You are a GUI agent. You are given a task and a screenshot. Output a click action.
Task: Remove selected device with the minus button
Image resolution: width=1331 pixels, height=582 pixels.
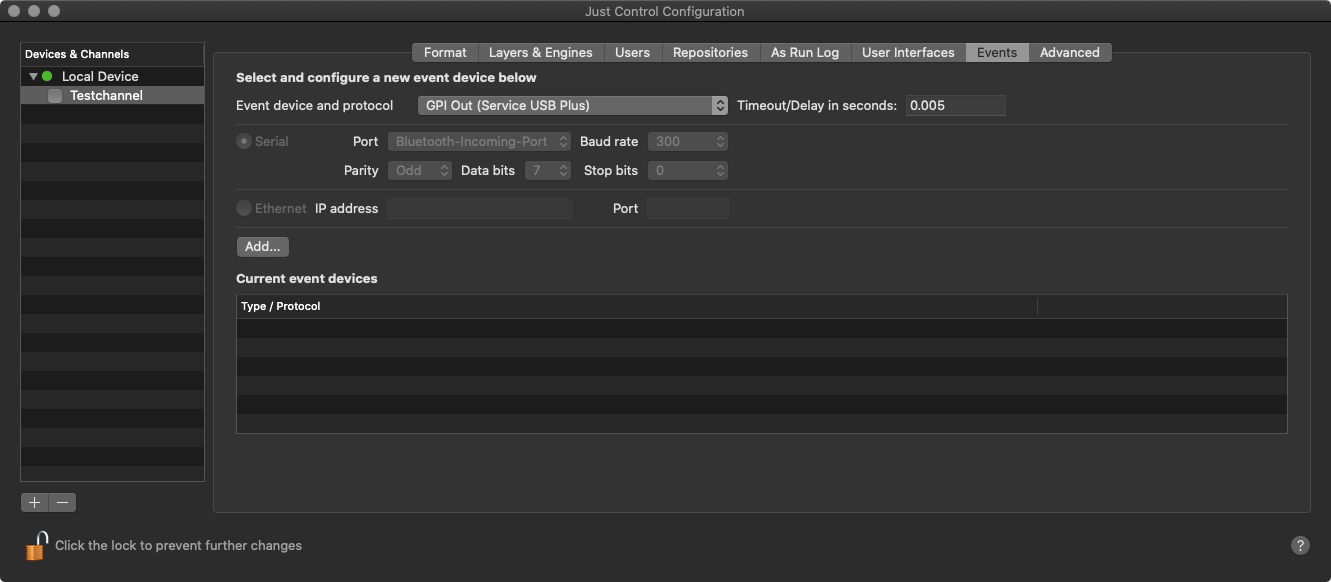pyautogui.click(x=62, y=502)
